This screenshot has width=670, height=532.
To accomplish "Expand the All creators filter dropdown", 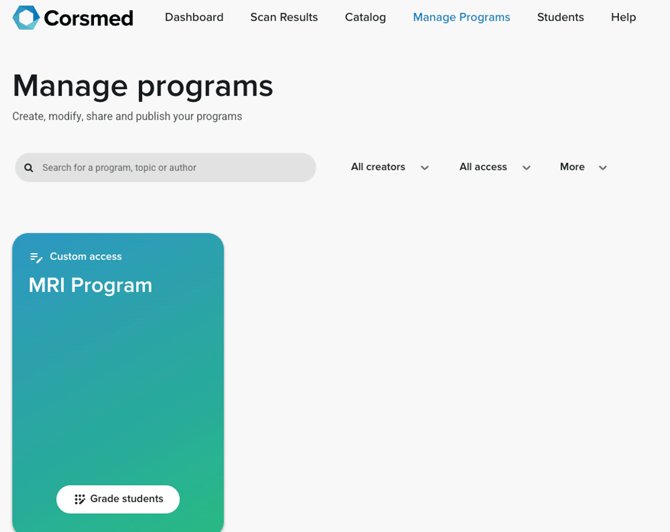I will (390, 167).
